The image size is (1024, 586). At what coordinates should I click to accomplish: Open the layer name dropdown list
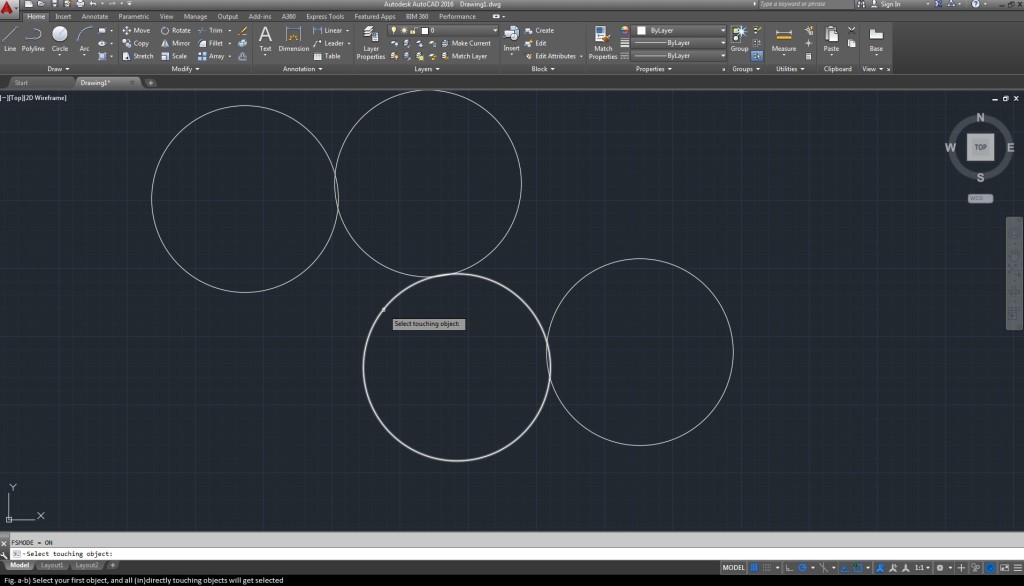[x=493, y=31]
